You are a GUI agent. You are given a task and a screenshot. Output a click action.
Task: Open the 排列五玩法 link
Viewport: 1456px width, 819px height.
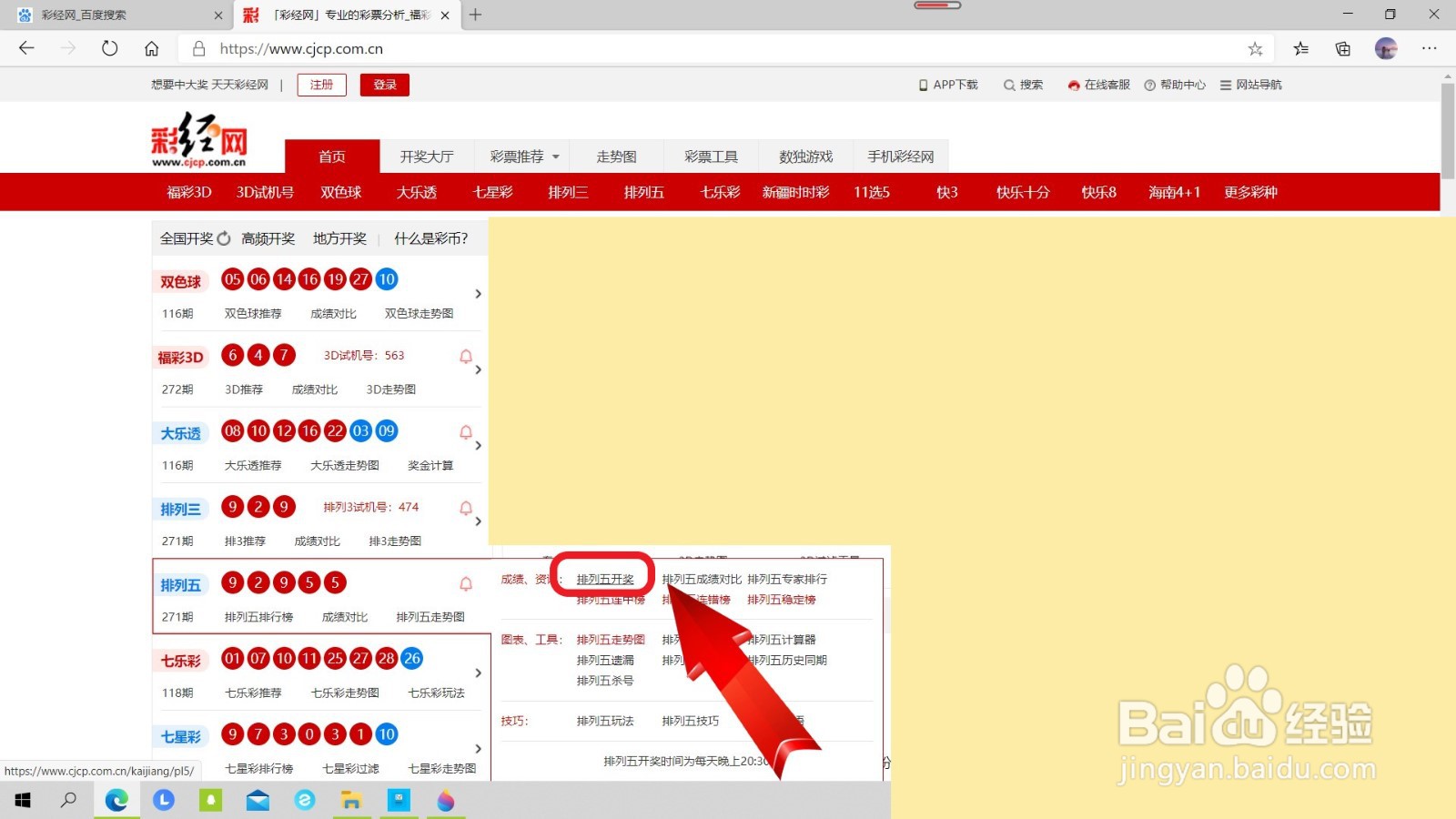coord(605,721)
